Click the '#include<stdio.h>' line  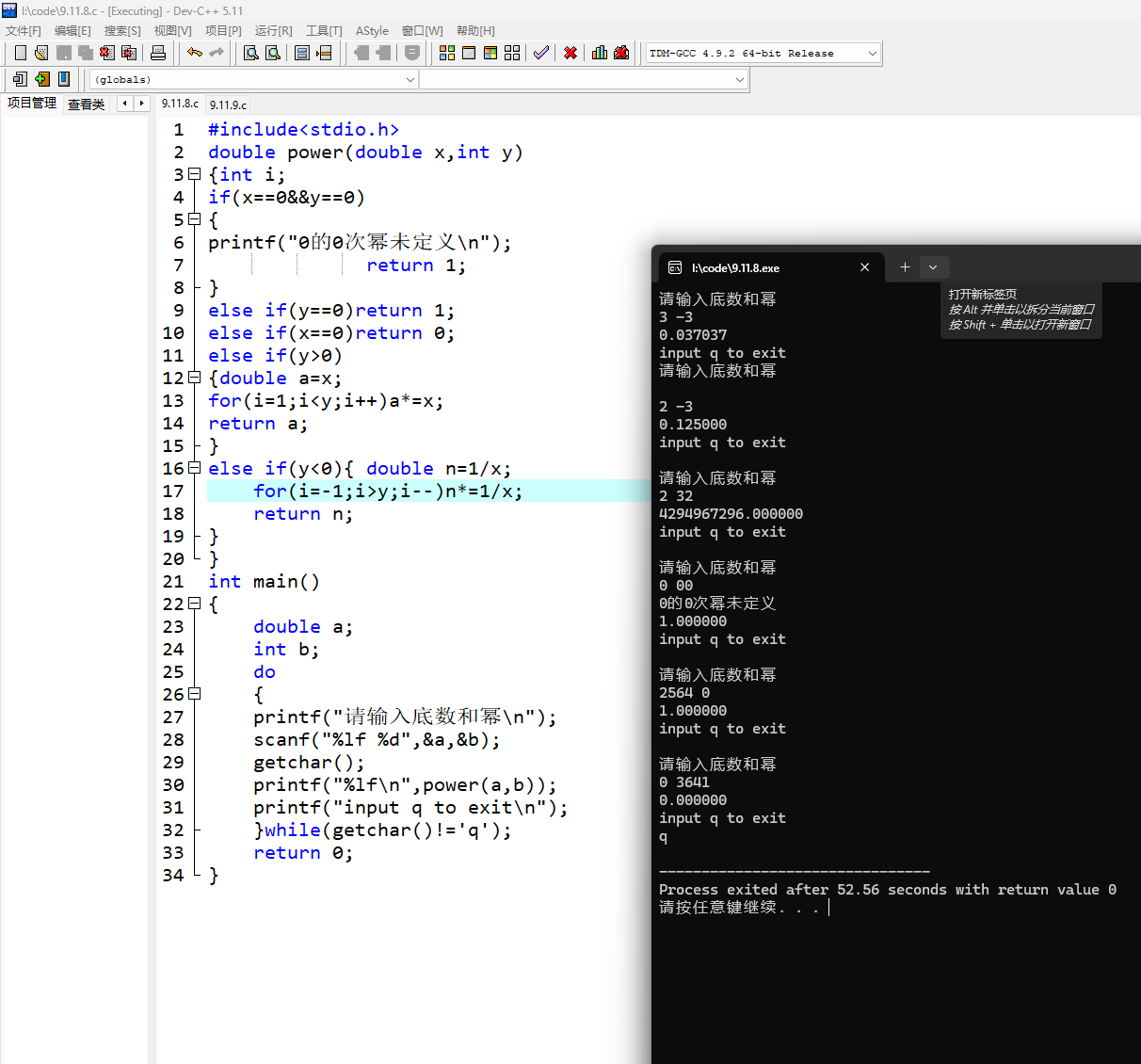click(303, 129)
